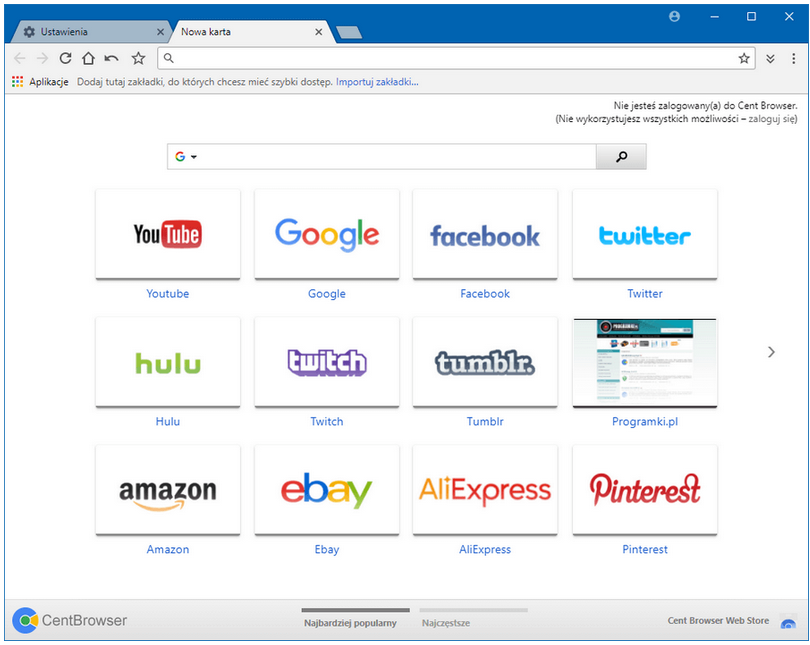810x645 pixels.
Task: Open the Aplikacje apps shortcut
Action: point(40,82)
